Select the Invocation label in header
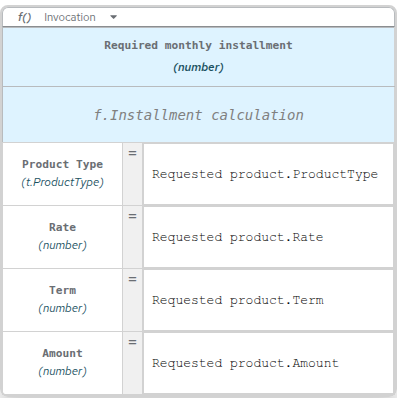Screen dimensions: 397x398 point(70,17)
